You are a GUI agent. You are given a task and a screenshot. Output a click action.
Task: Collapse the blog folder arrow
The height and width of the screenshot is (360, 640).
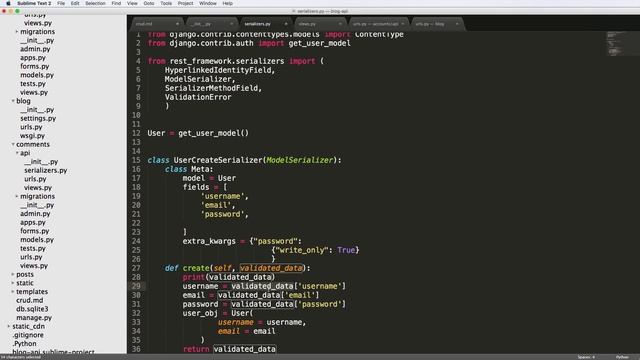pyautogui.click(x=13, y=101)
